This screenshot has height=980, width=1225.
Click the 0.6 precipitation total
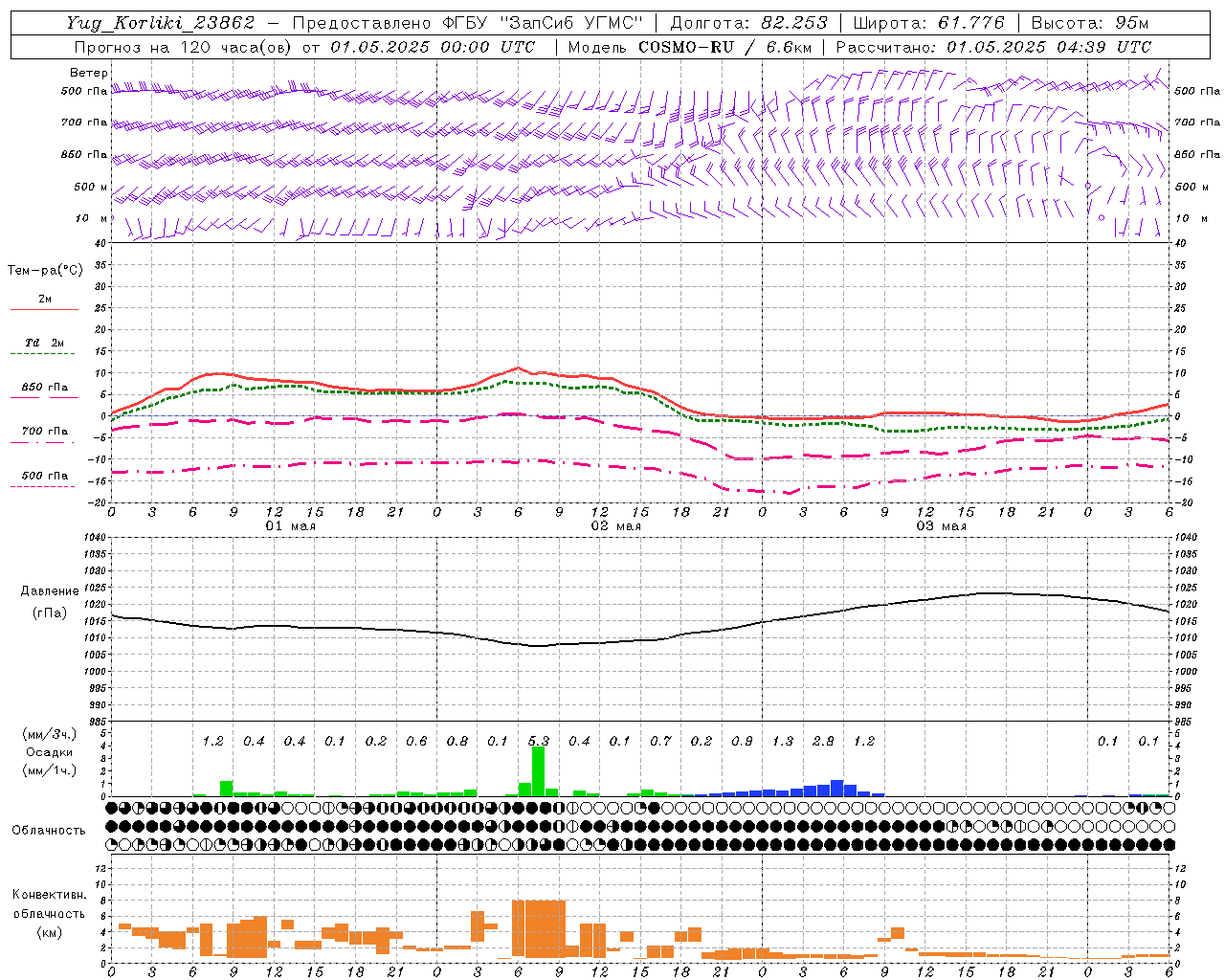pyautogui.click(x=416, y=741)
